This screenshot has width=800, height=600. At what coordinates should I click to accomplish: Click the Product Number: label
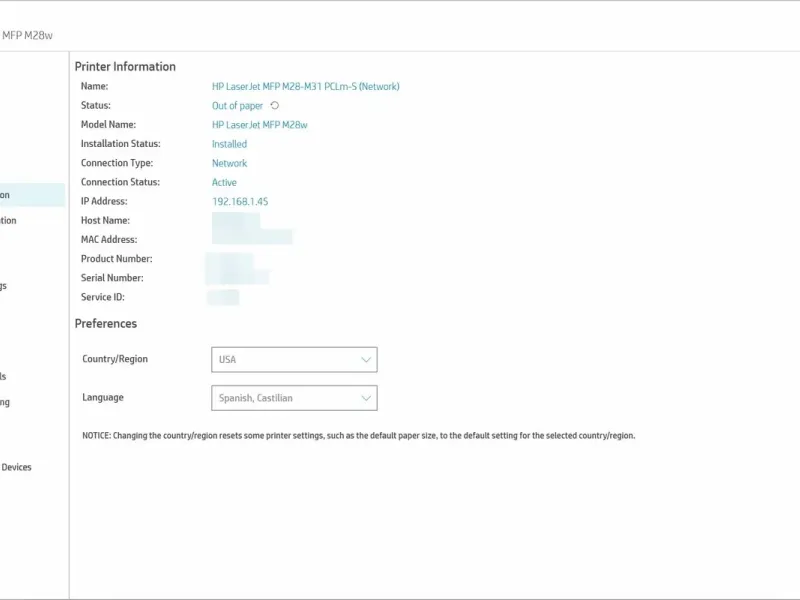point(116,259)
